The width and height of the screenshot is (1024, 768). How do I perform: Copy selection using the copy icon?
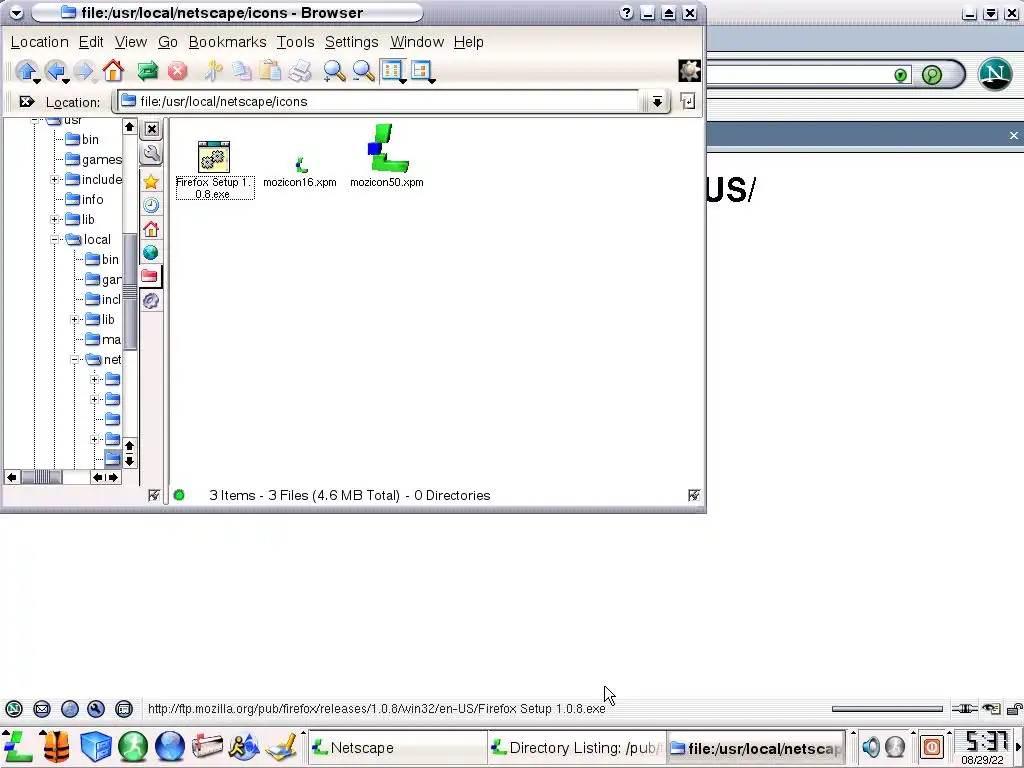pos(242,71)
